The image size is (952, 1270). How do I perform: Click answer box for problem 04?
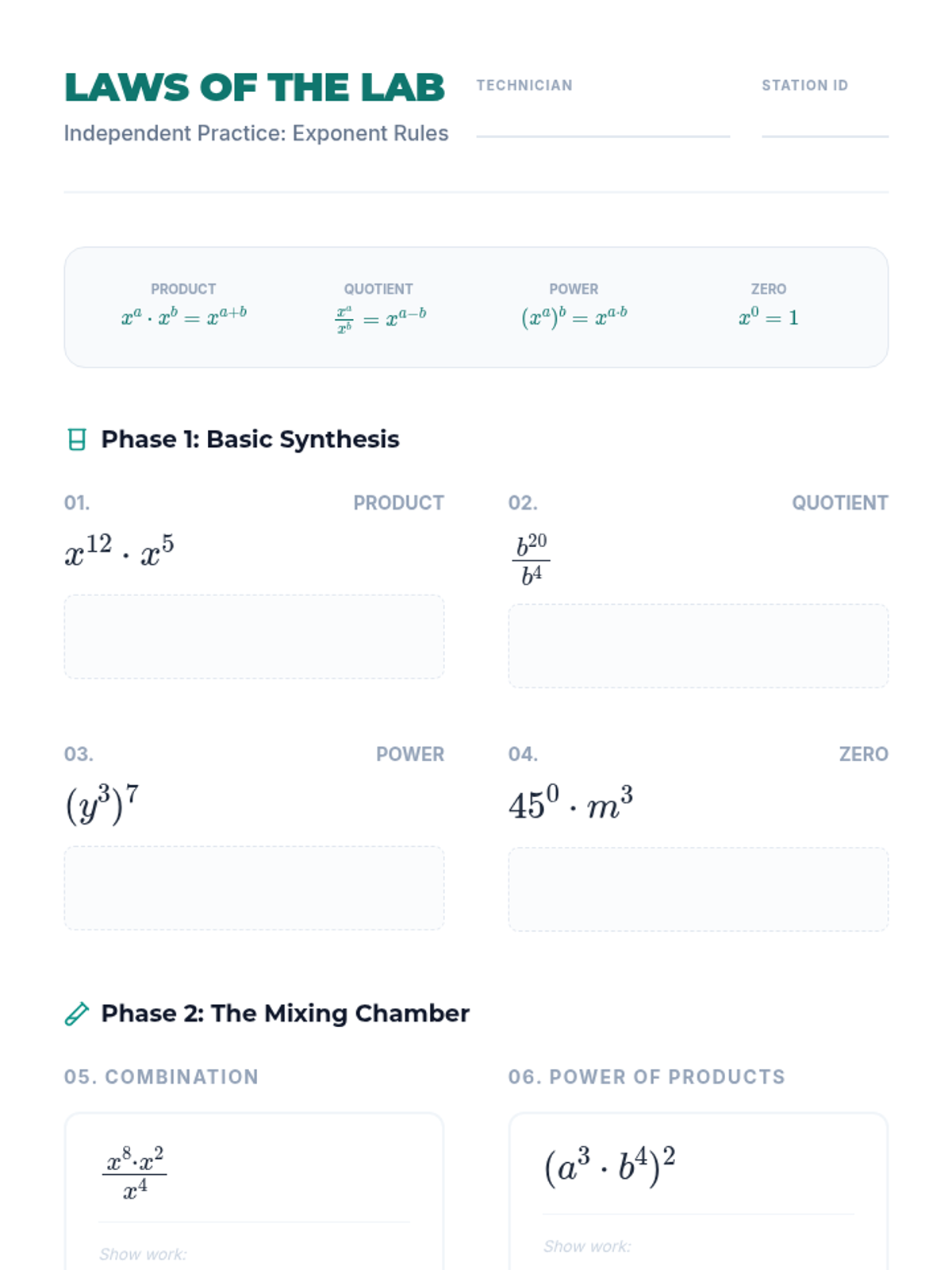click(x=698, y=889)
